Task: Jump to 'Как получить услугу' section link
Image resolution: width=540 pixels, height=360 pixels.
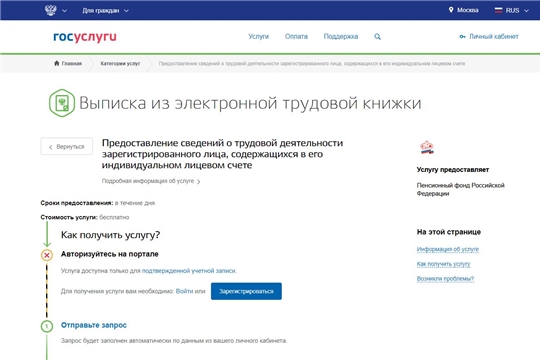Action: click(x=443, y=264)
